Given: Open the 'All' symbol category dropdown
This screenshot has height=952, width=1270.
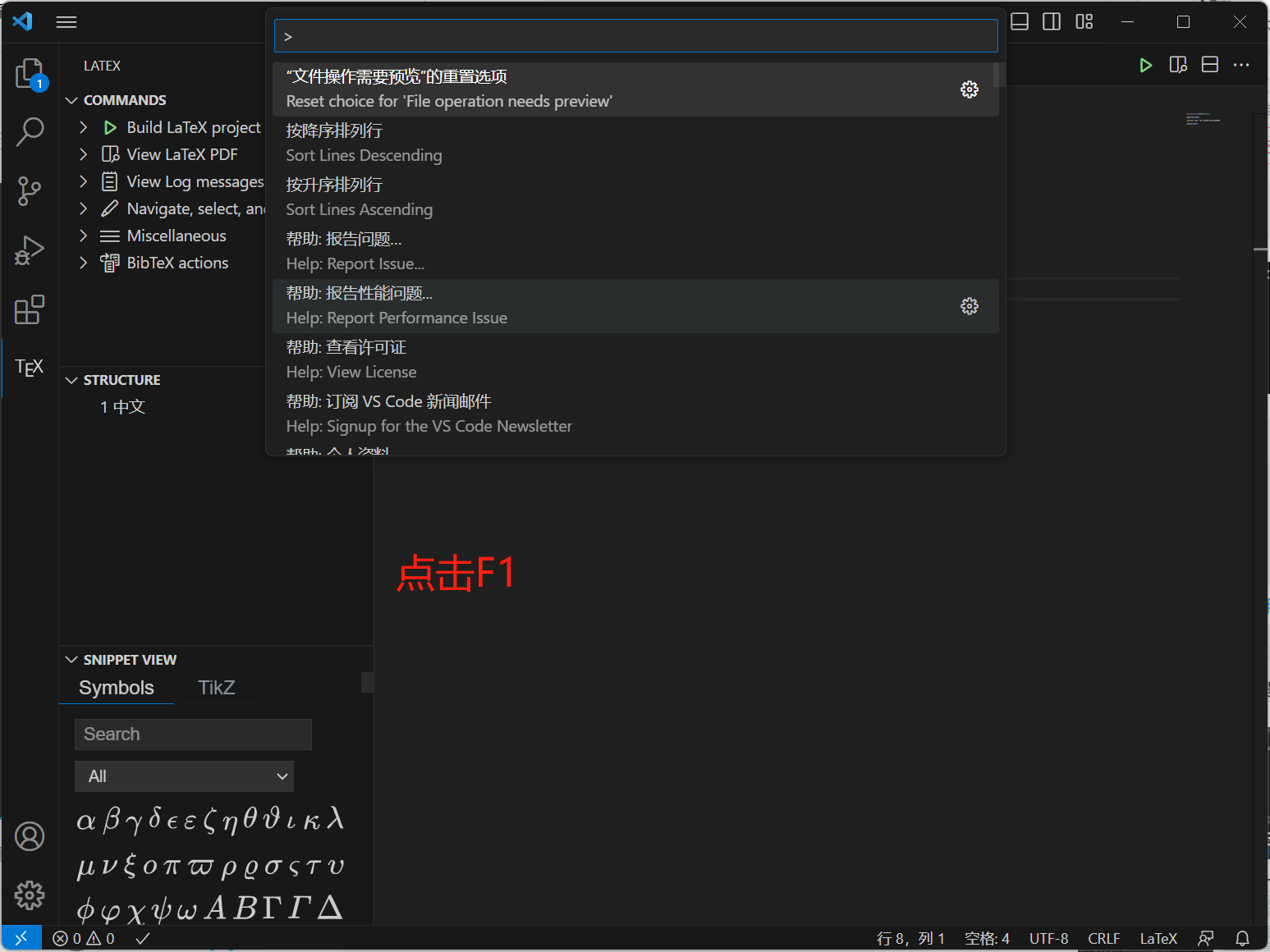Looking at the screenshot, I should coord(184,776).
